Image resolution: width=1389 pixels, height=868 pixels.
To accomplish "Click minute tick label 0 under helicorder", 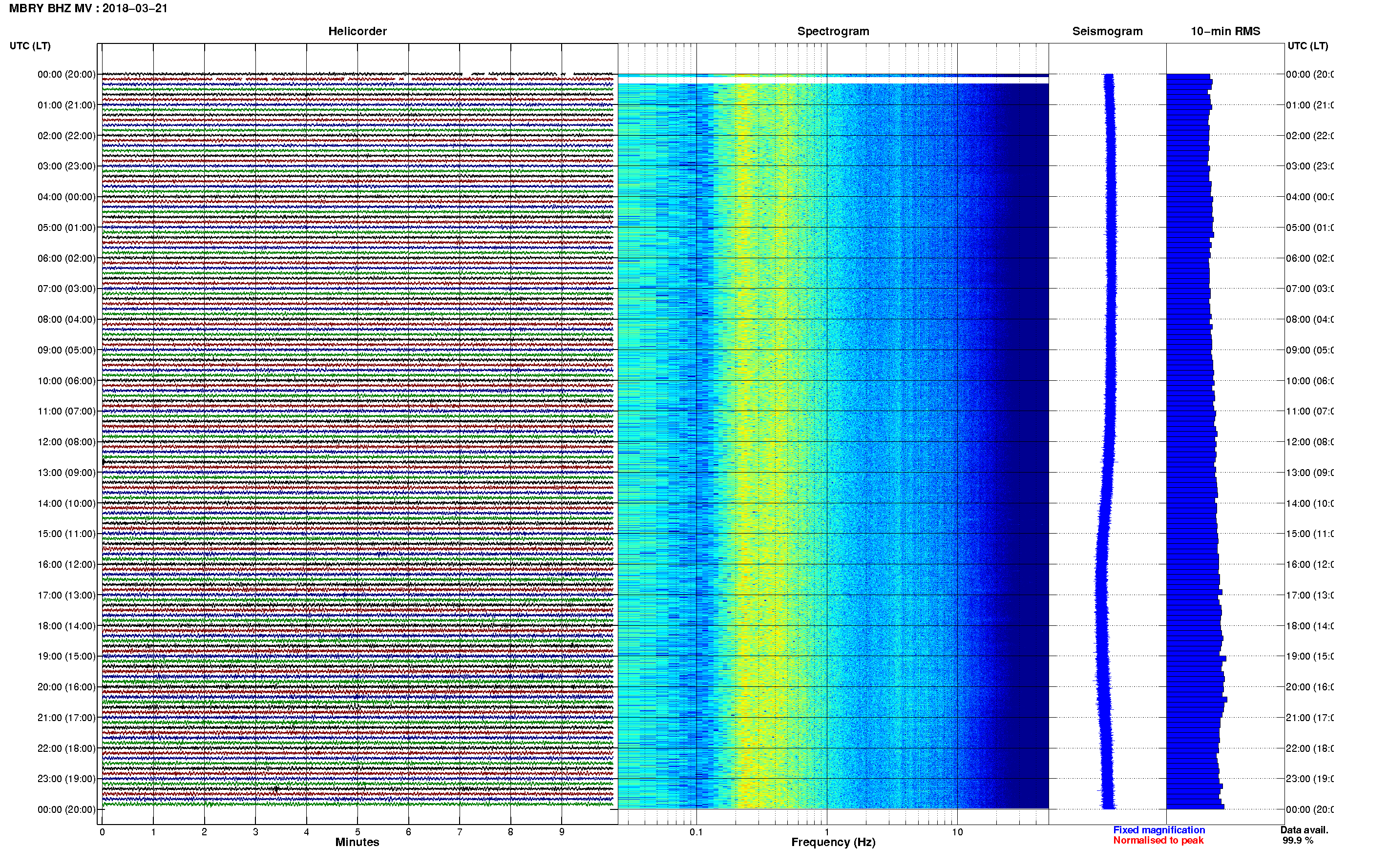I will pyautogui.click(x=102, y=831).
